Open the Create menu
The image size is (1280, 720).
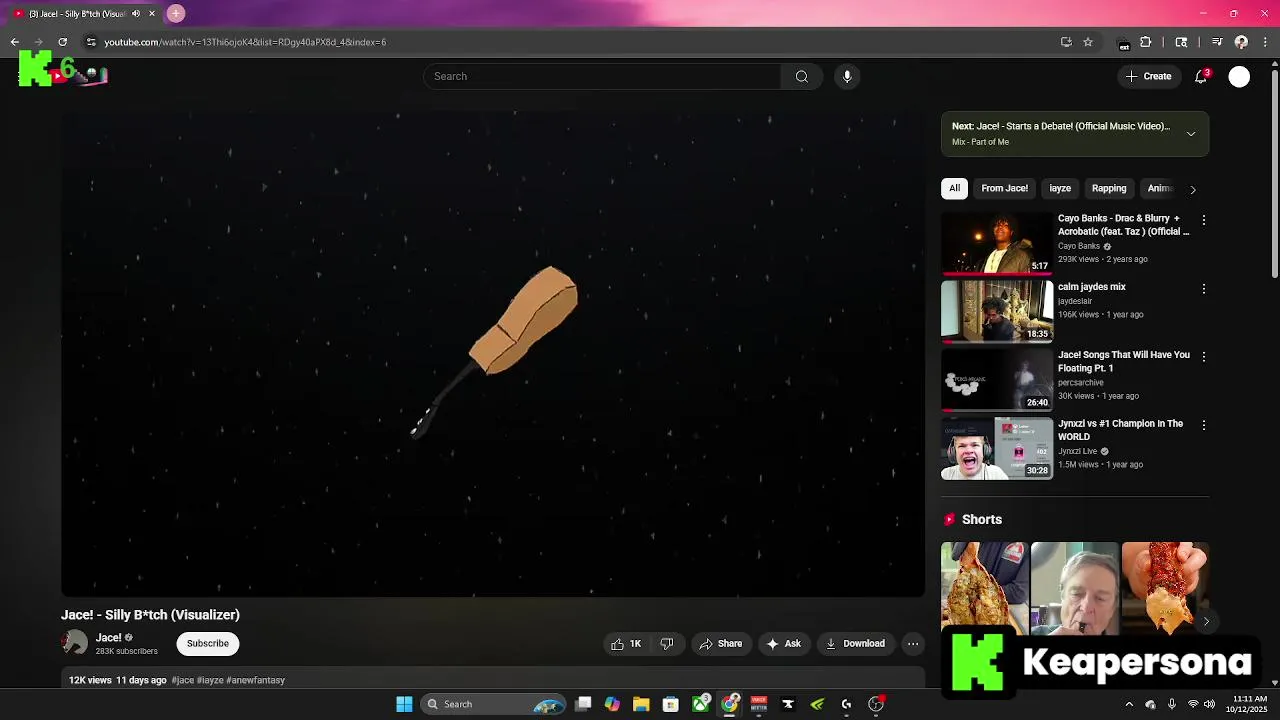point(1148,76)
